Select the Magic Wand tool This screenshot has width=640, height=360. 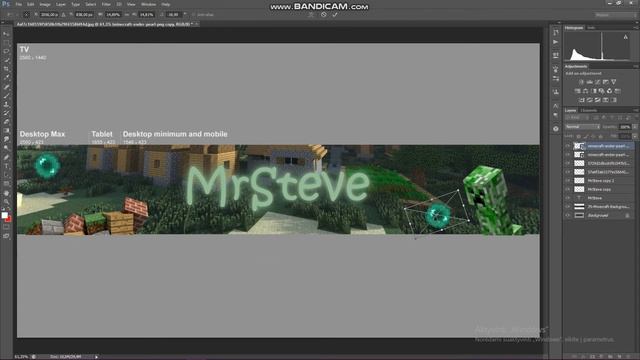6,60
